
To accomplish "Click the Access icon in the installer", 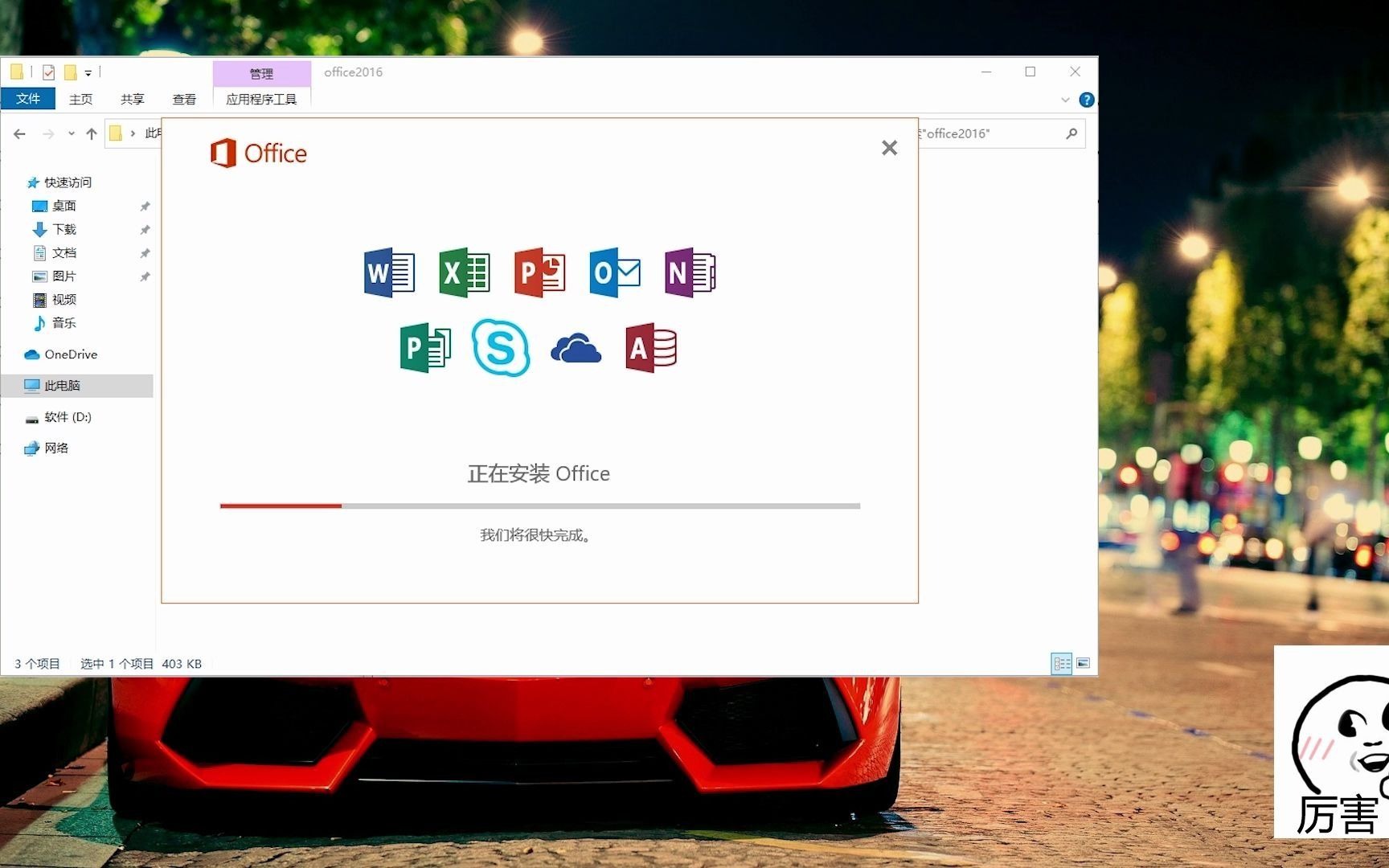I will pyautogui.click(x=651, y=348).
